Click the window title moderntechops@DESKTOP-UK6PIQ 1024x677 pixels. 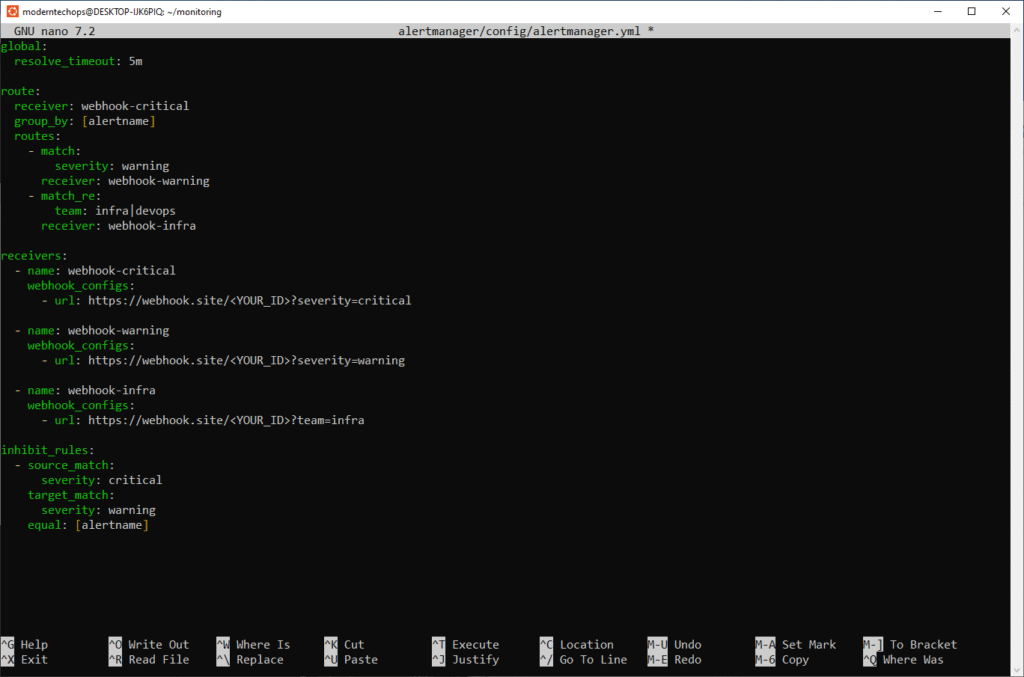pyautogui.click(x=122, y=12)
